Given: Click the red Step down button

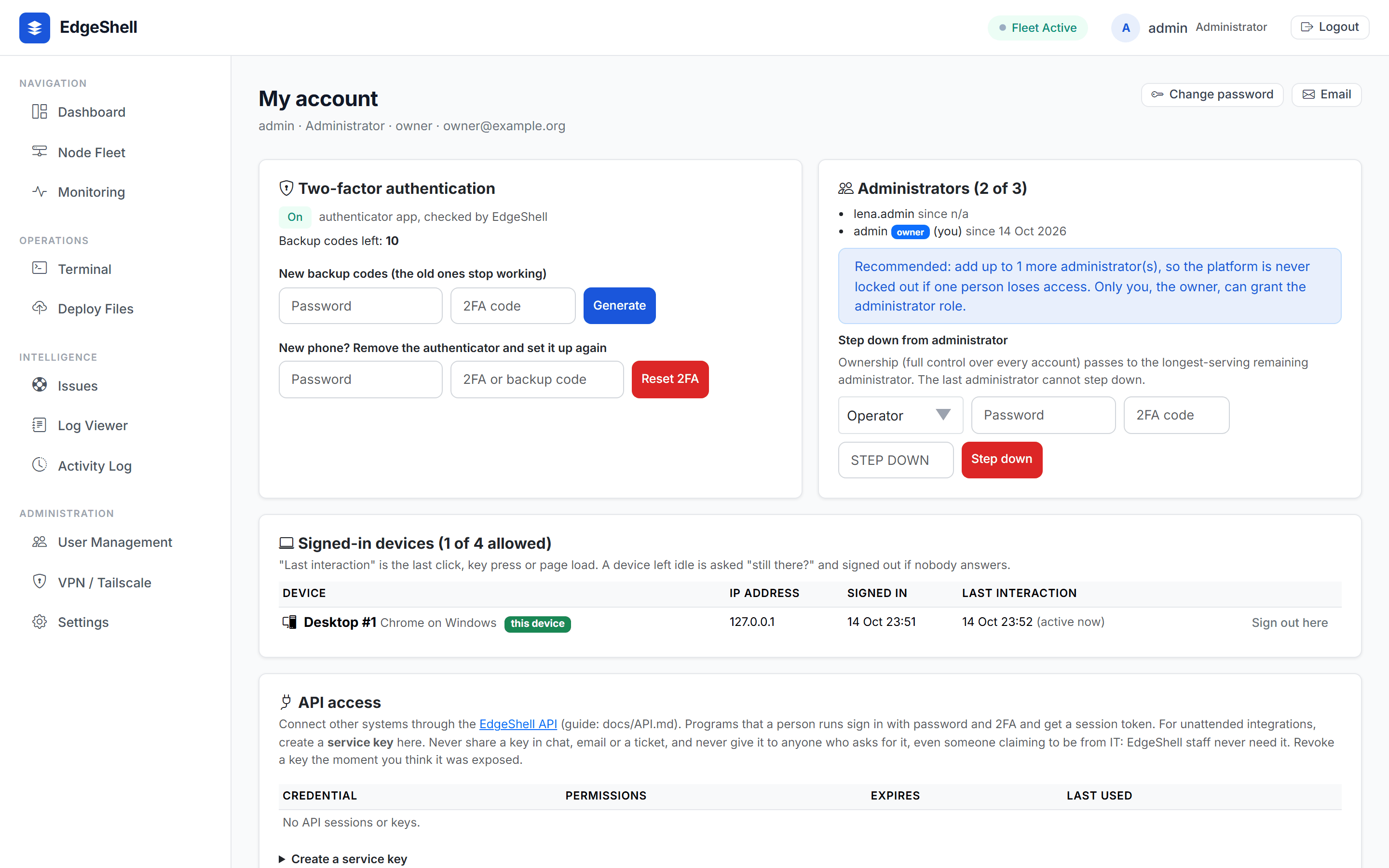Looking at the screenshot, I should [1002, 460].
